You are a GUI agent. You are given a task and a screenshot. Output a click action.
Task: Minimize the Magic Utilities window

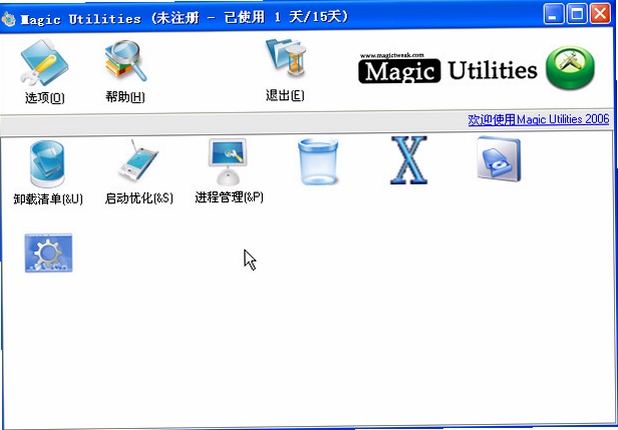click(553, 14)
